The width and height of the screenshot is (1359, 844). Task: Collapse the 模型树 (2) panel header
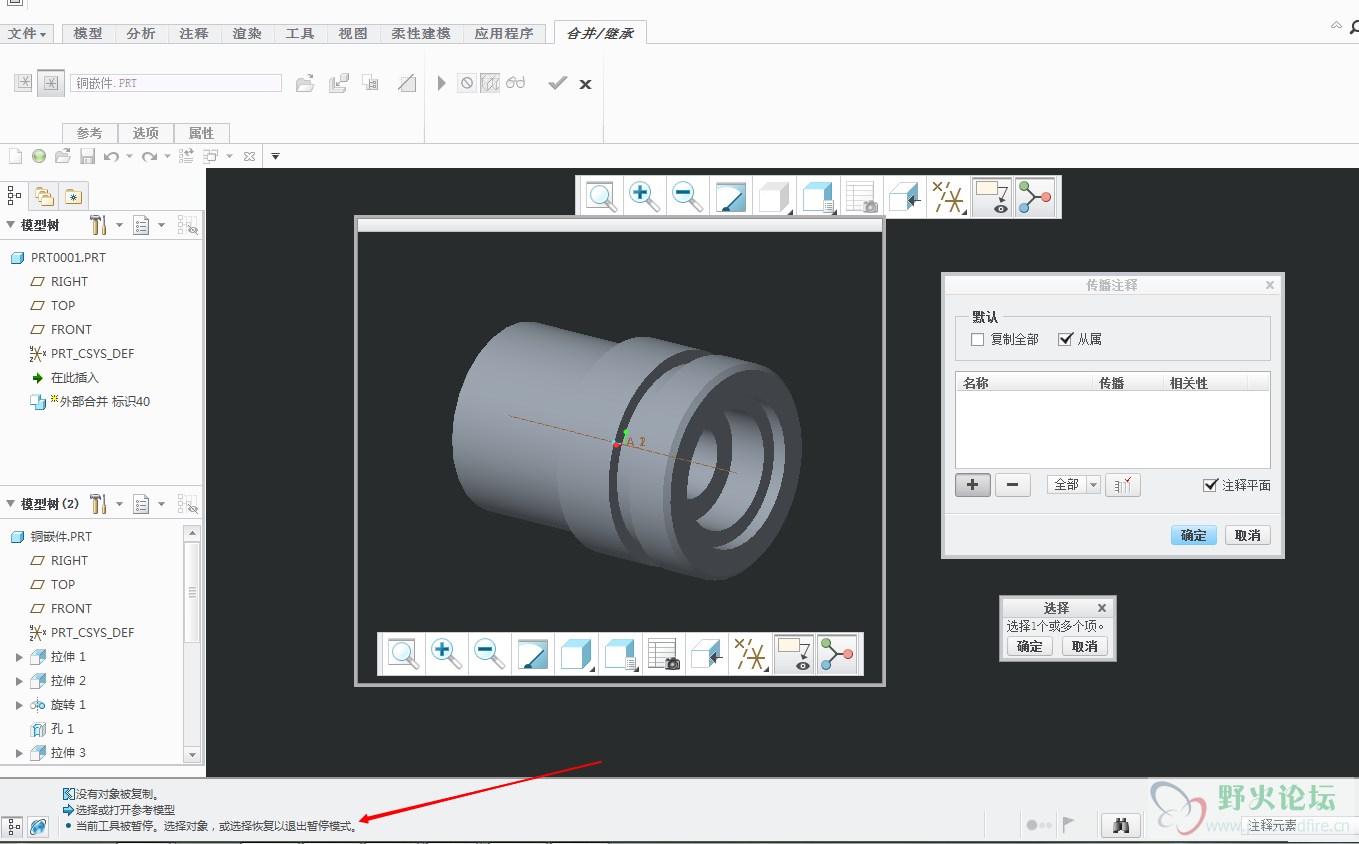pyautogui.click(x=11, y=504)
